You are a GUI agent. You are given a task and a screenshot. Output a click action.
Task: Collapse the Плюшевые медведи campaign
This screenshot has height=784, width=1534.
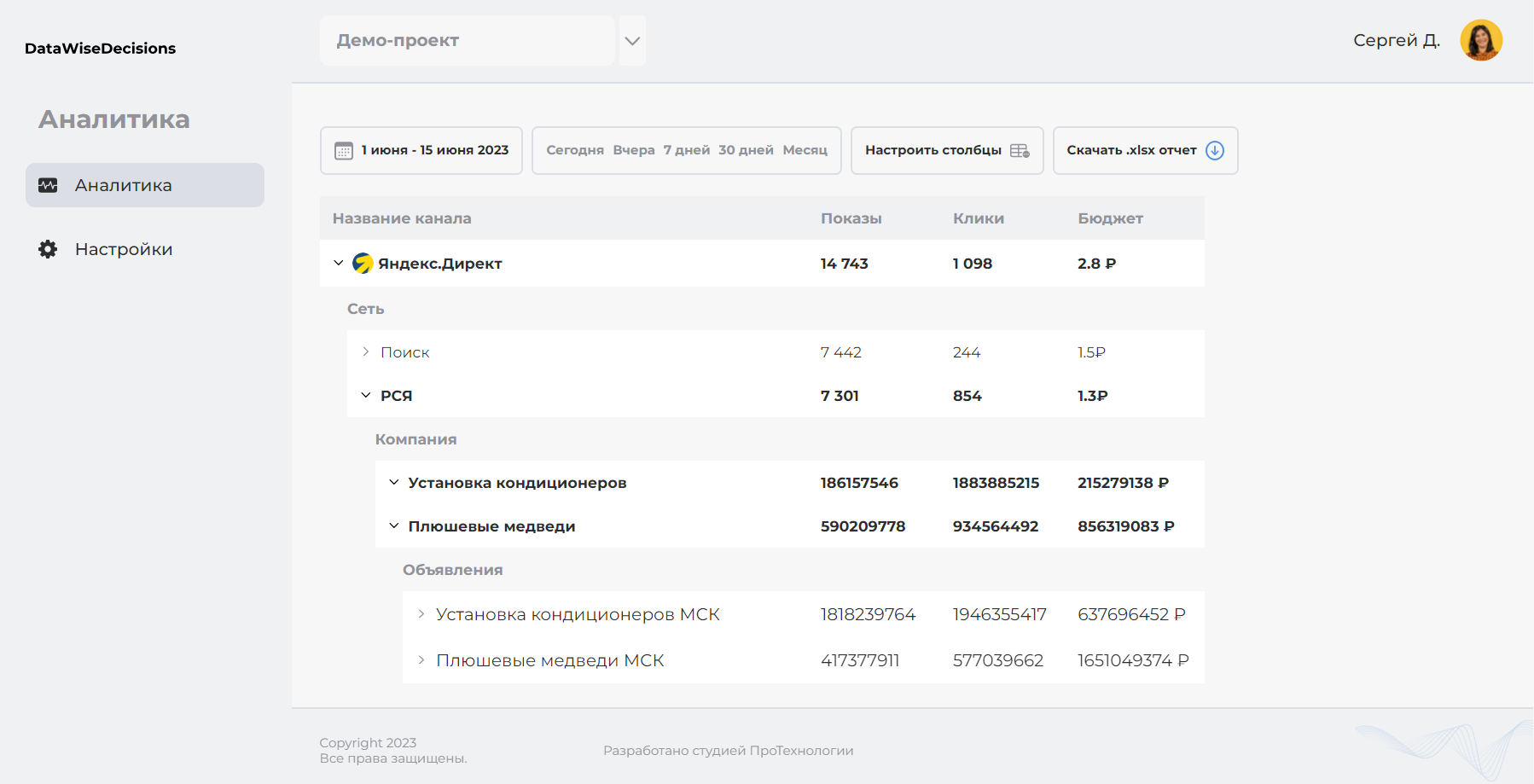pyautogui.click(x=394, y=526)
